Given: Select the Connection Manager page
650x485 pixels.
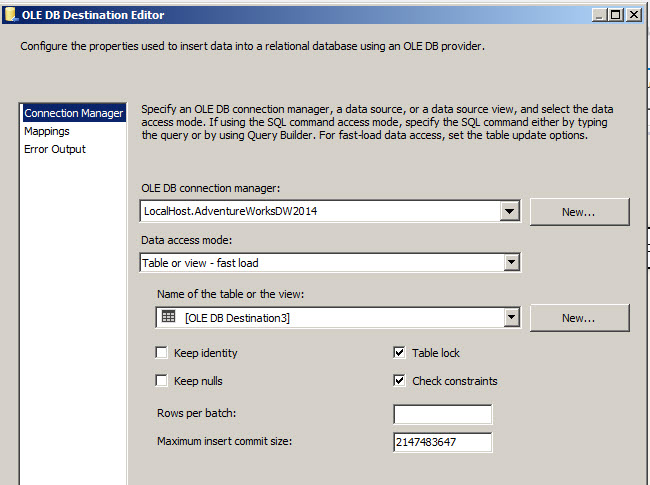Looking at the screenshot, I should pyautogui.click(x=74, y=113).
